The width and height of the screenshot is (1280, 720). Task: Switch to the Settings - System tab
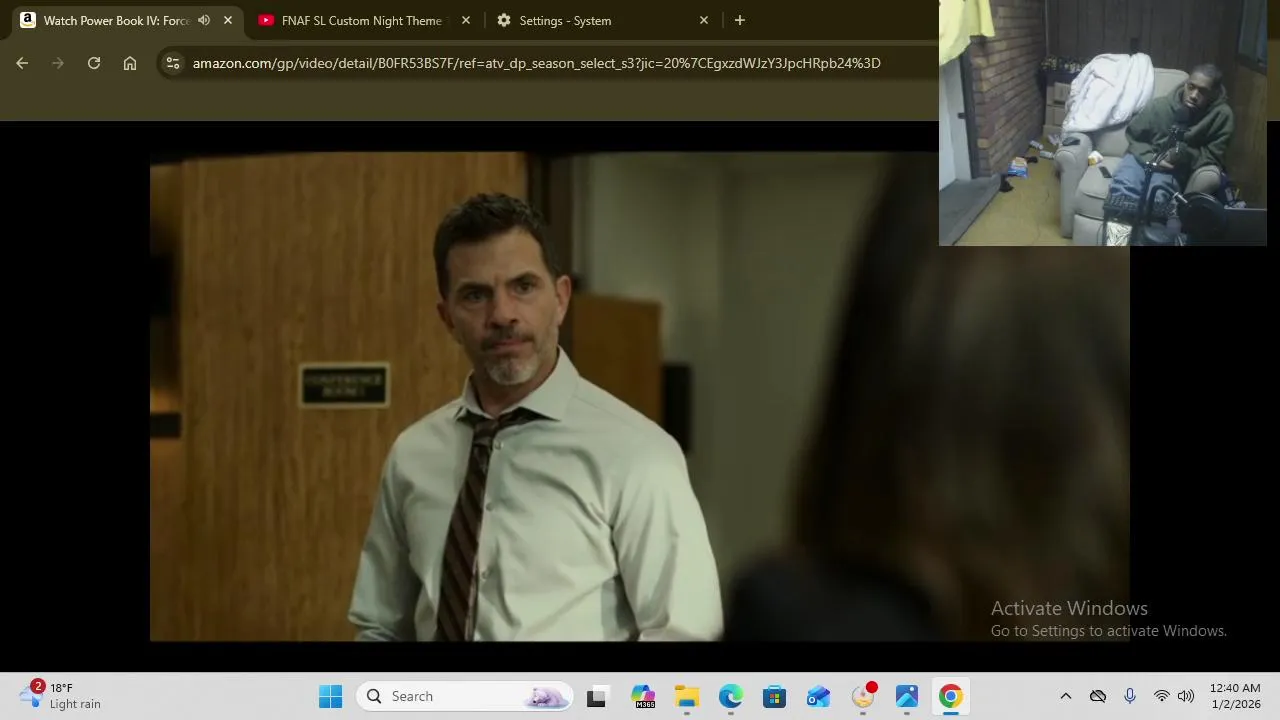pyautogui.click(x=565, y=20)
